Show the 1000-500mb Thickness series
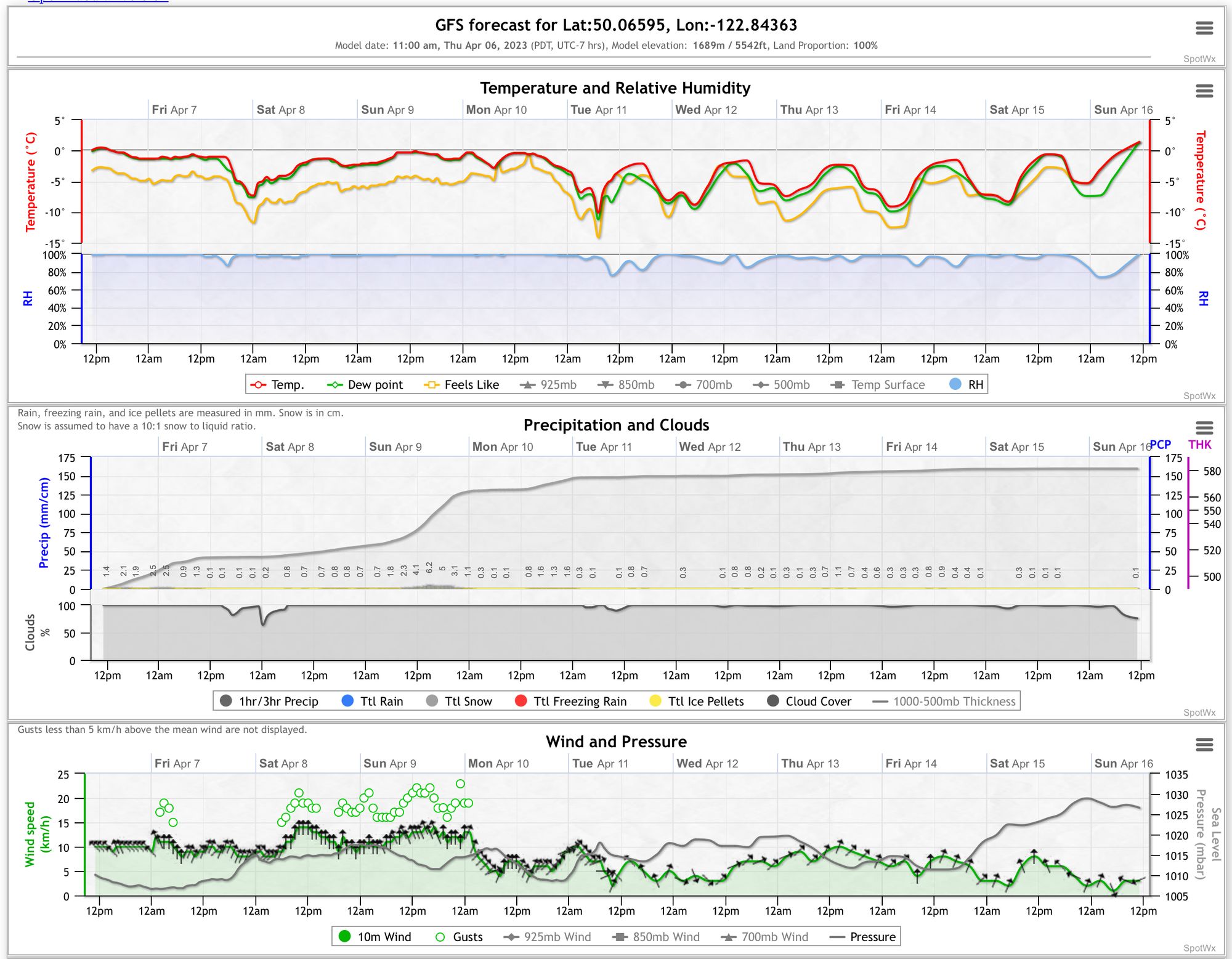This screenshot has height=959, width=1232. (954, 702)
